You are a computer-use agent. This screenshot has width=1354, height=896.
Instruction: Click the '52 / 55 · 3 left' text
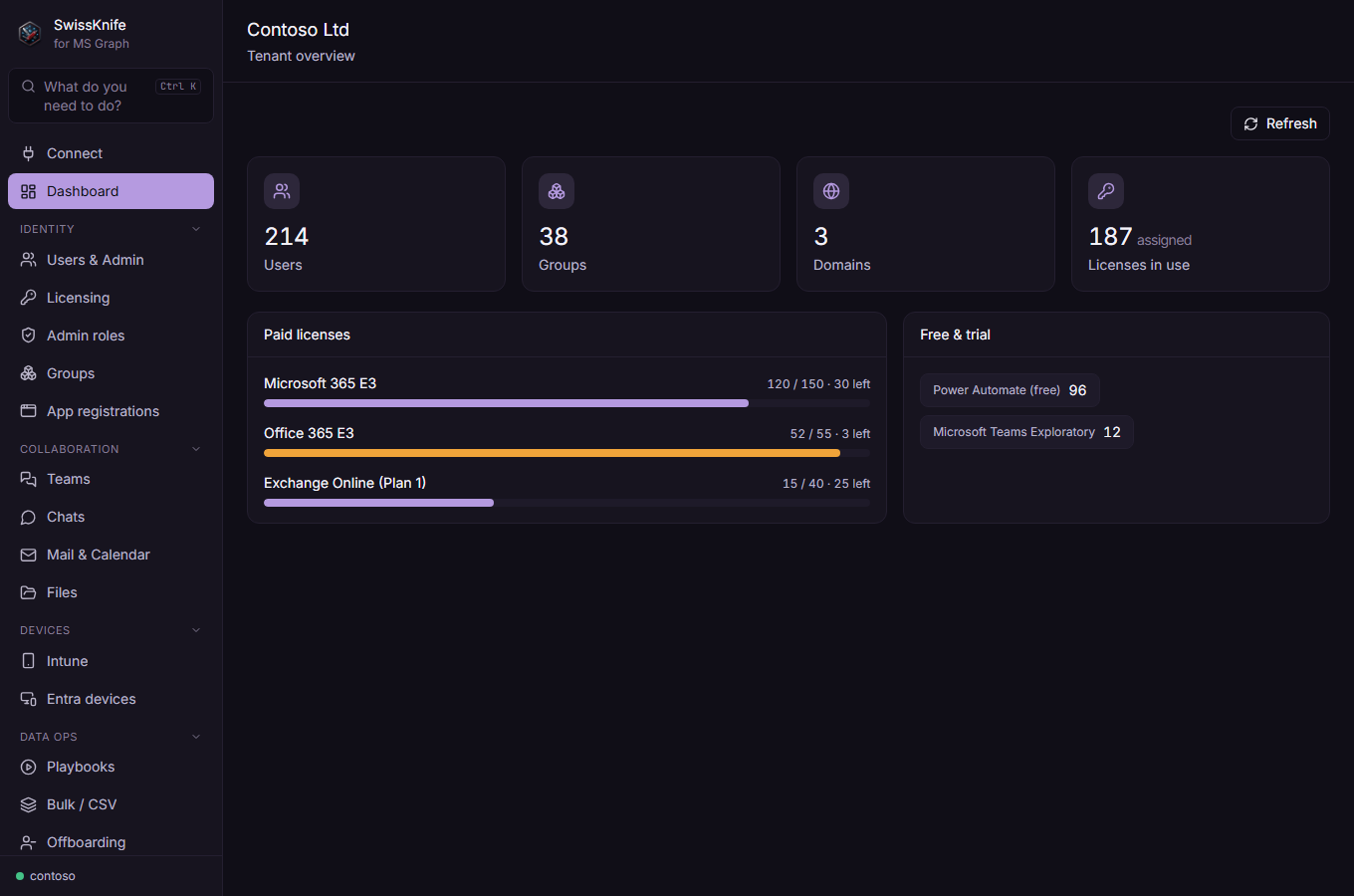coord(830,434)
